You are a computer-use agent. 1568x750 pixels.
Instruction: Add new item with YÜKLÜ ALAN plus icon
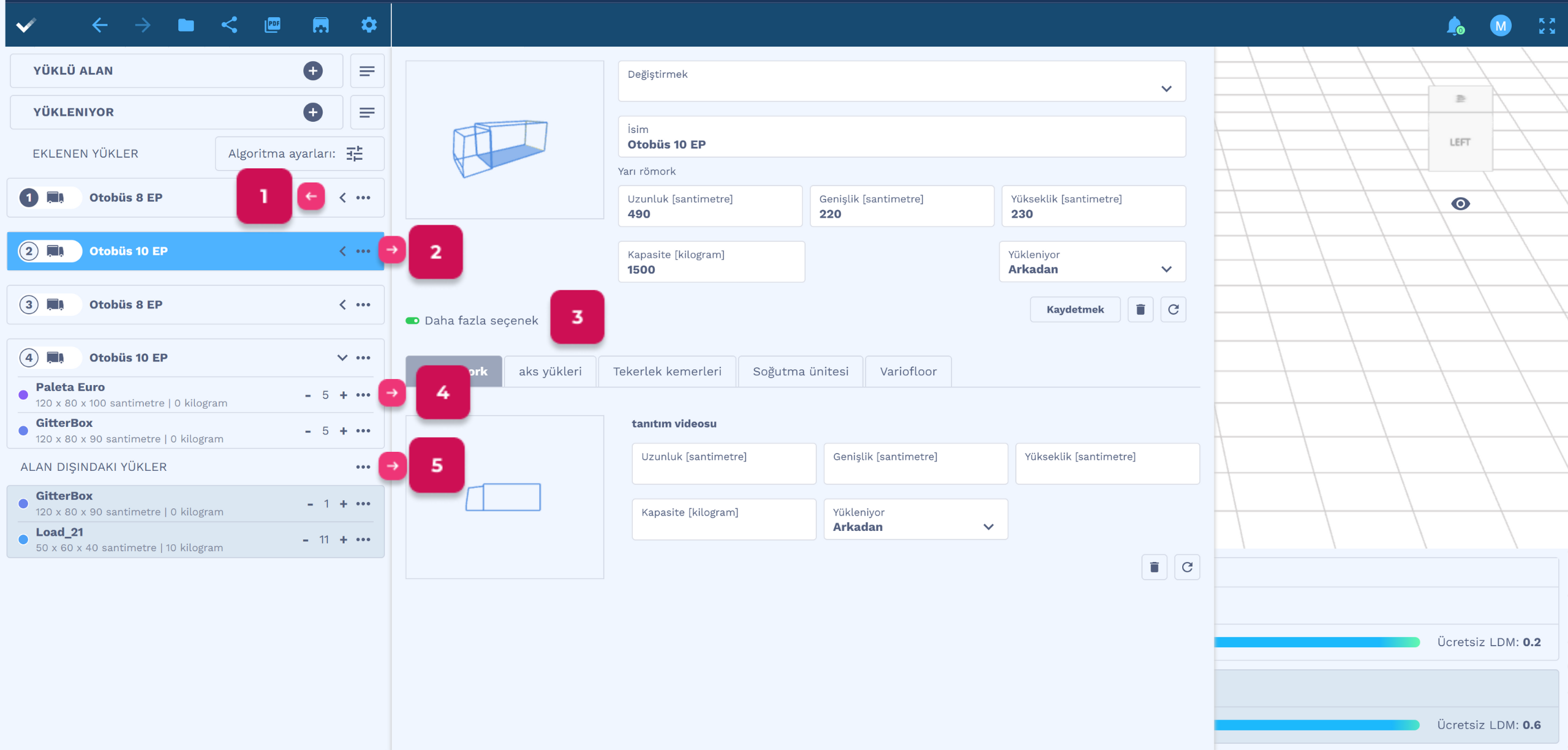[313, 70]
